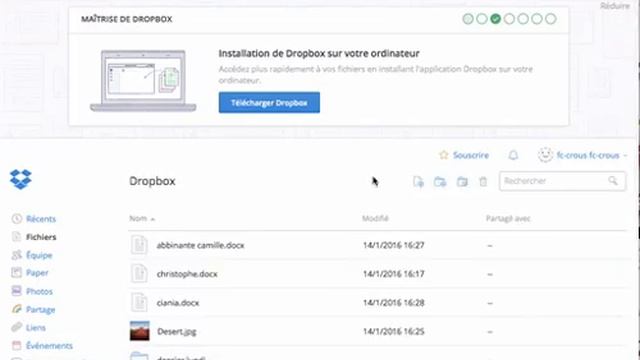Viewport: 640px width, 360px height.
Task: Click the file name christophe.docx
Action: coord(187,274)
